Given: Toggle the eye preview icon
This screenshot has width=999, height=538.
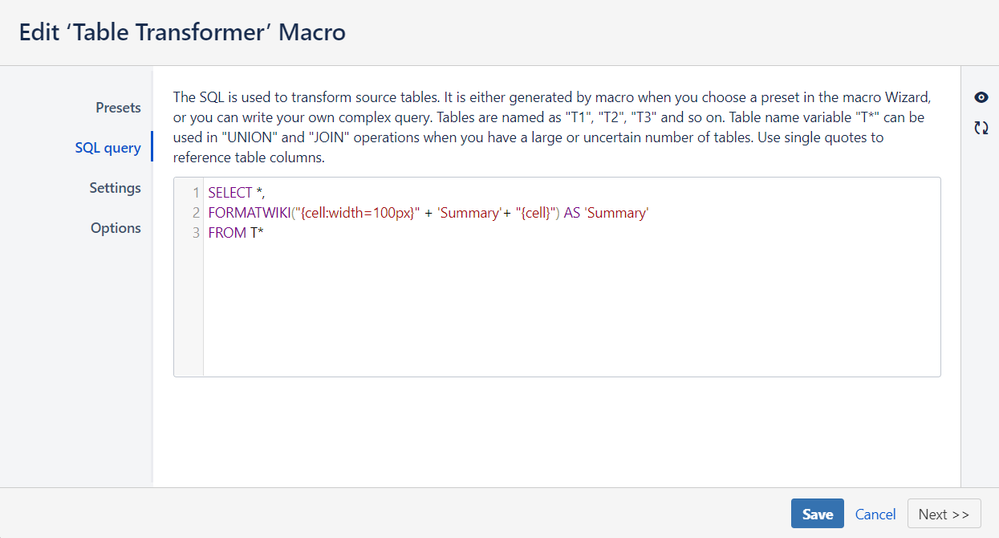Looking at the screenshot, I should click(x=981, y=97).
